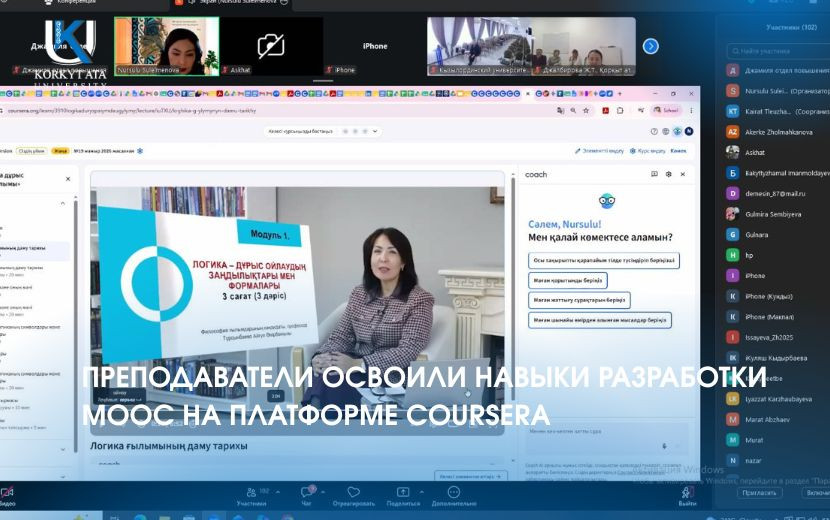Select first coach suggestion button

pos(604,261)
